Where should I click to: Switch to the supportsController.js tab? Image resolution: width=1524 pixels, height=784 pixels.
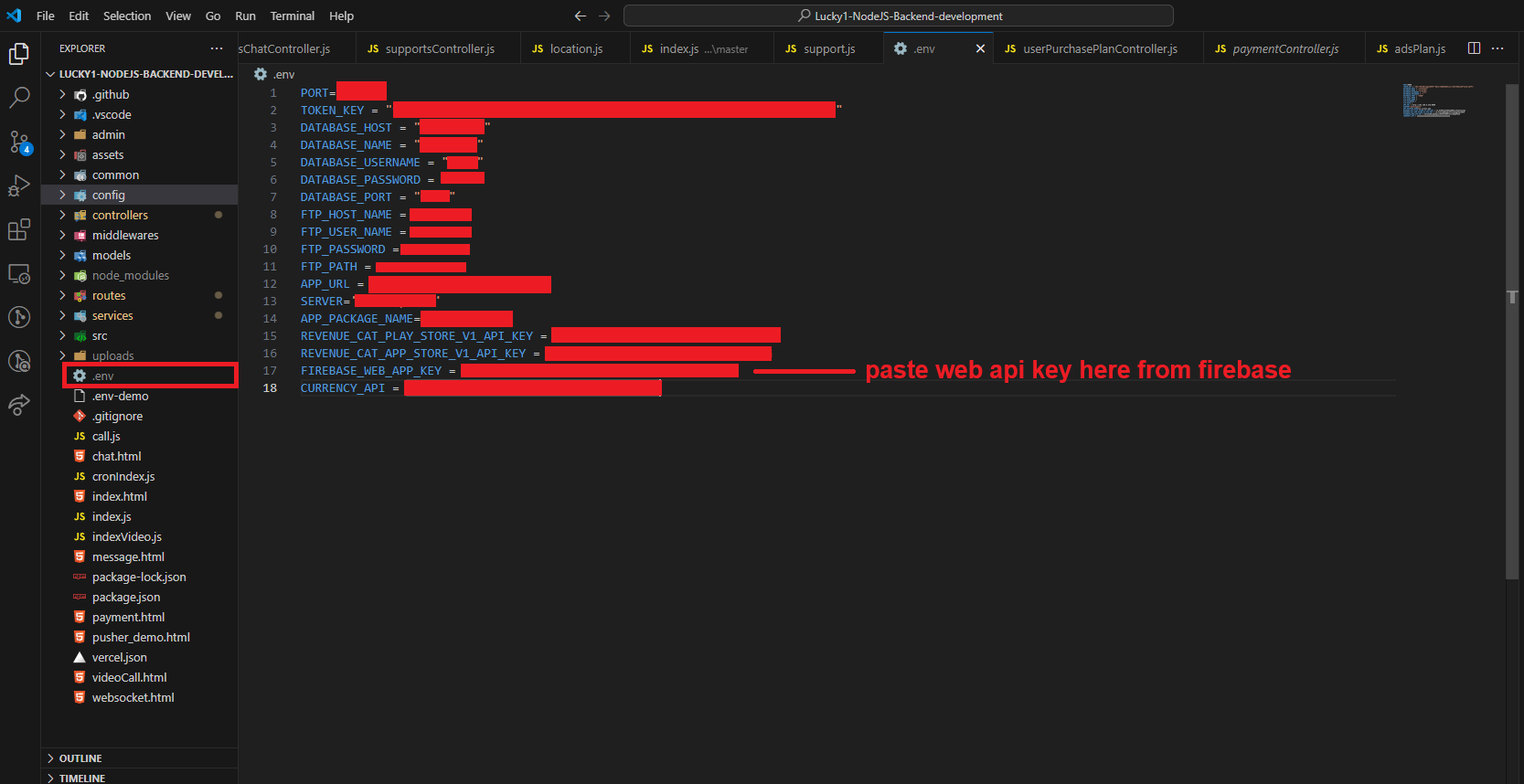[439, 48]
